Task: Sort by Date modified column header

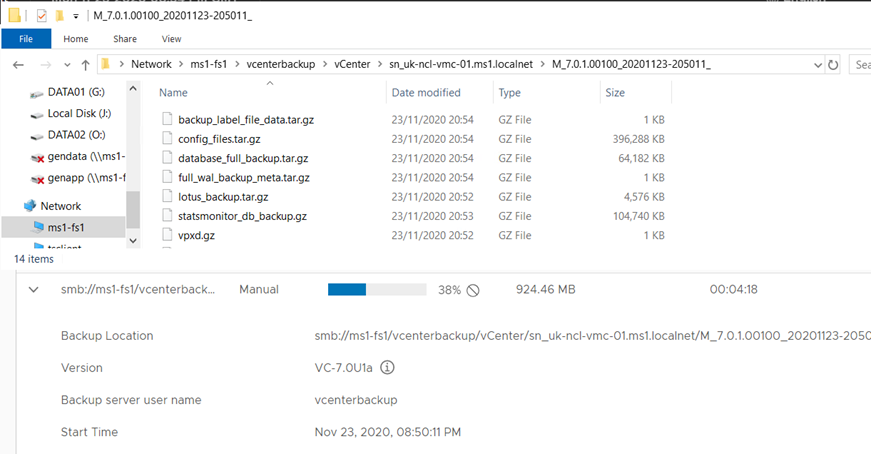Action: [x=426, y=93]
